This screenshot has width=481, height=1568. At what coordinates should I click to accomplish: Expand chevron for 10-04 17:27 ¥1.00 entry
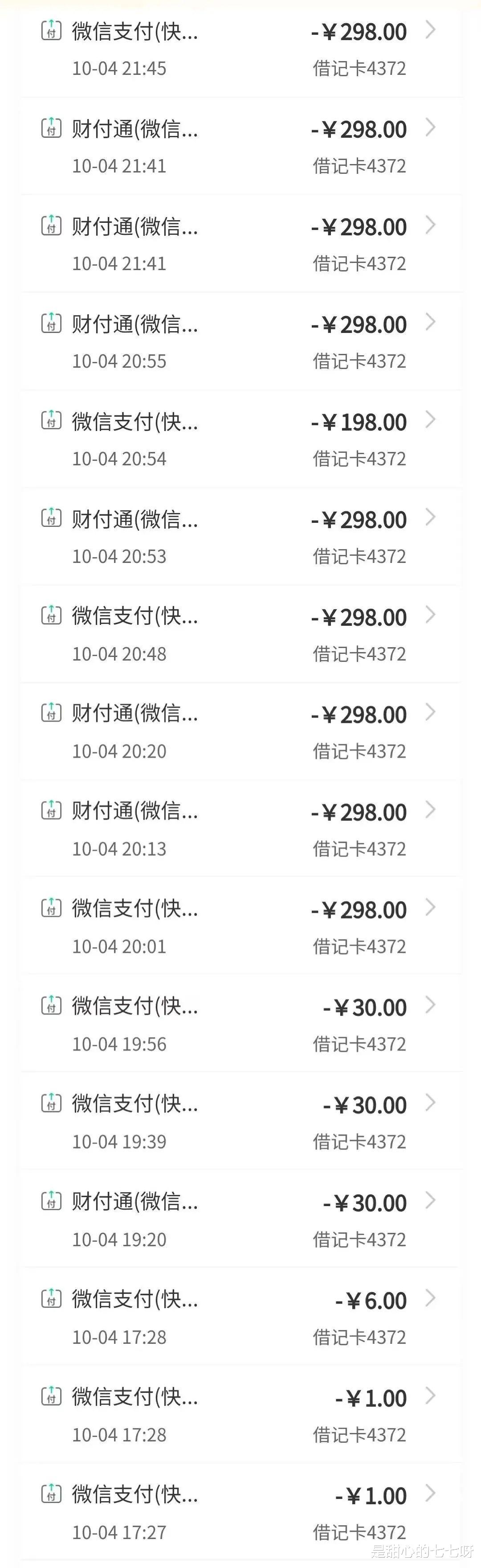(431, 1494)
